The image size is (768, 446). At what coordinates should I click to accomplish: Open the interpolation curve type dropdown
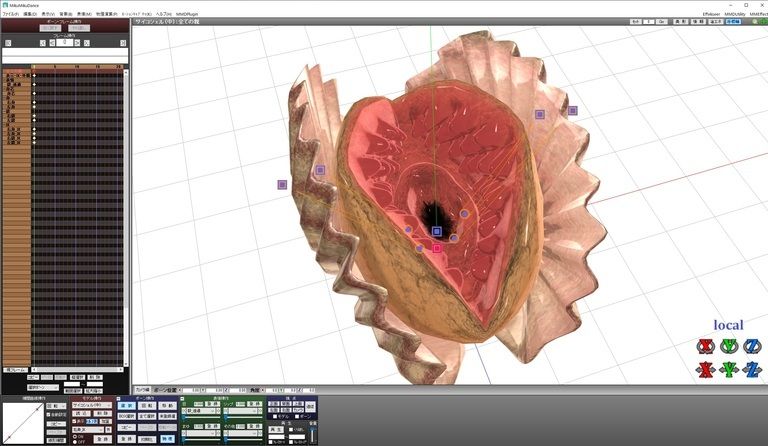(x=56, y=406)
